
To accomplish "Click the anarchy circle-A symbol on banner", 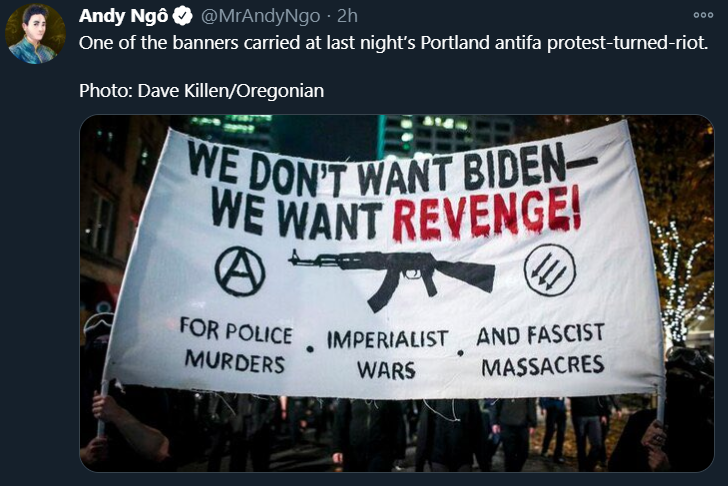I will (x=240, y=271).
